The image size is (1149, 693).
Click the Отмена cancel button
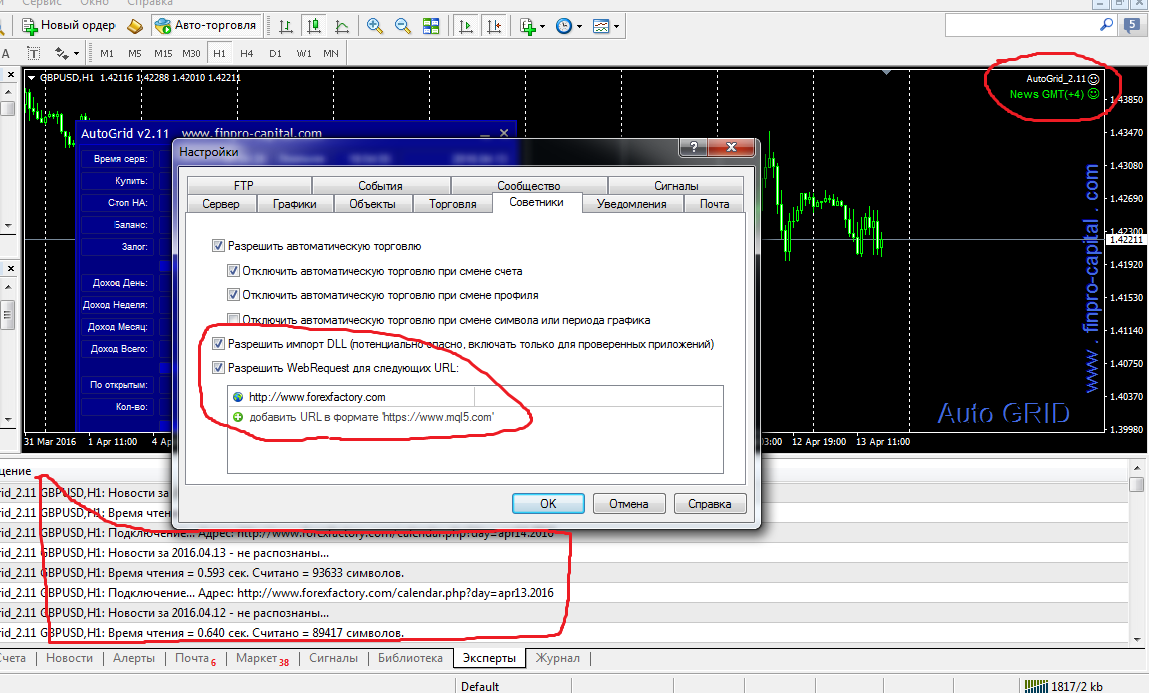pos(629,504)
